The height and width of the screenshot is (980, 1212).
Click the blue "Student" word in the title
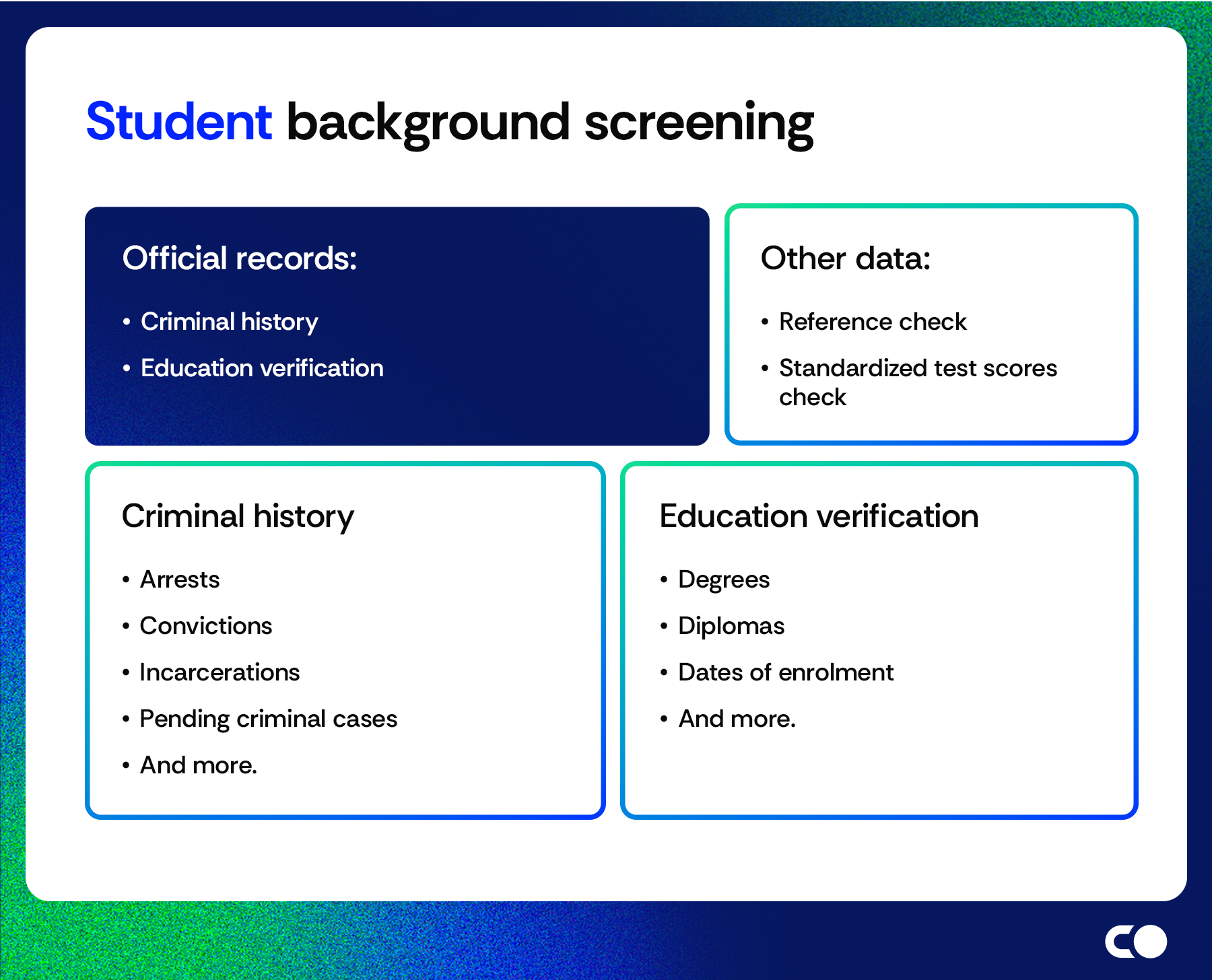pos(178,121)
